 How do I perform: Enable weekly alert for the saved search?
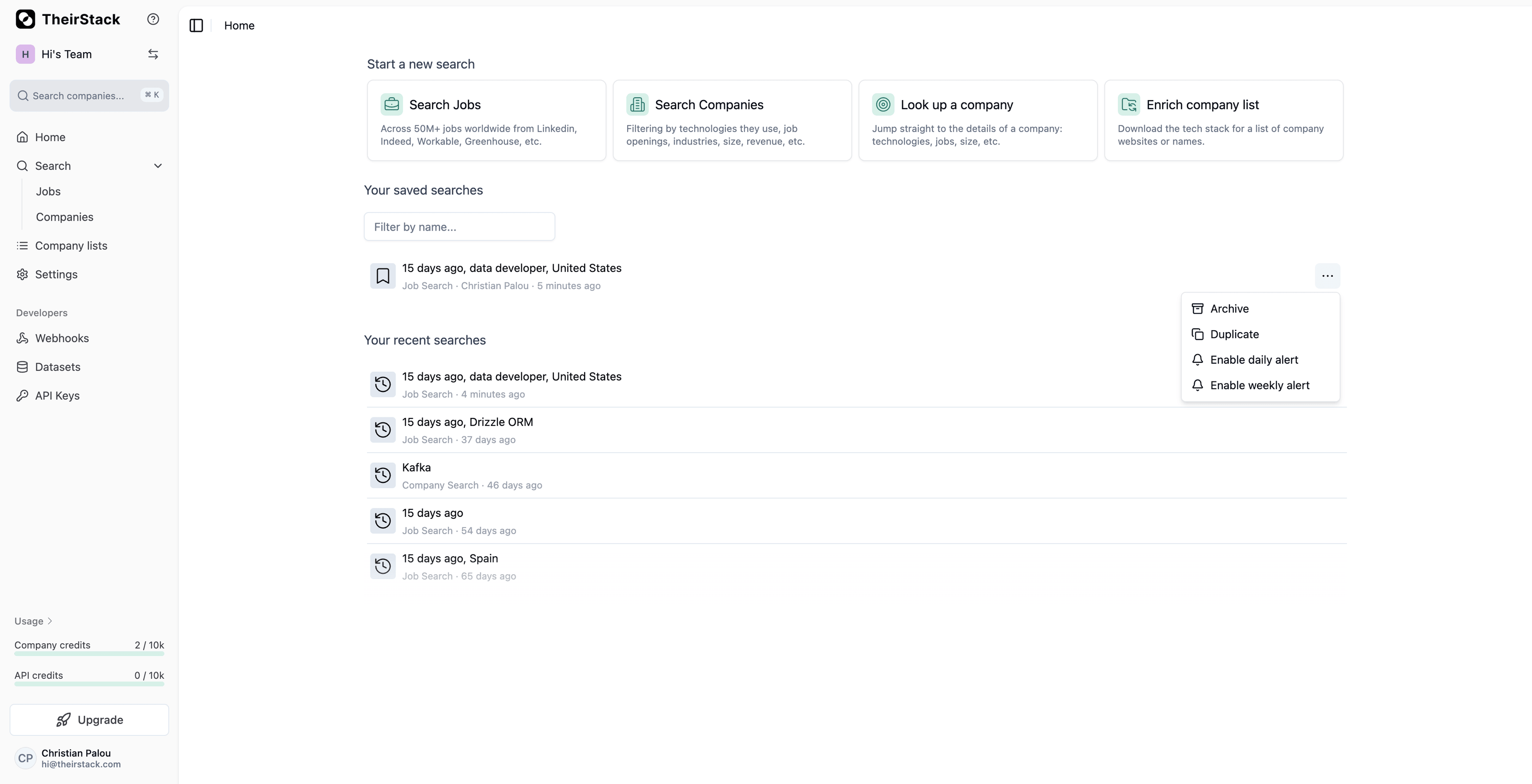tap(1260, 385)
